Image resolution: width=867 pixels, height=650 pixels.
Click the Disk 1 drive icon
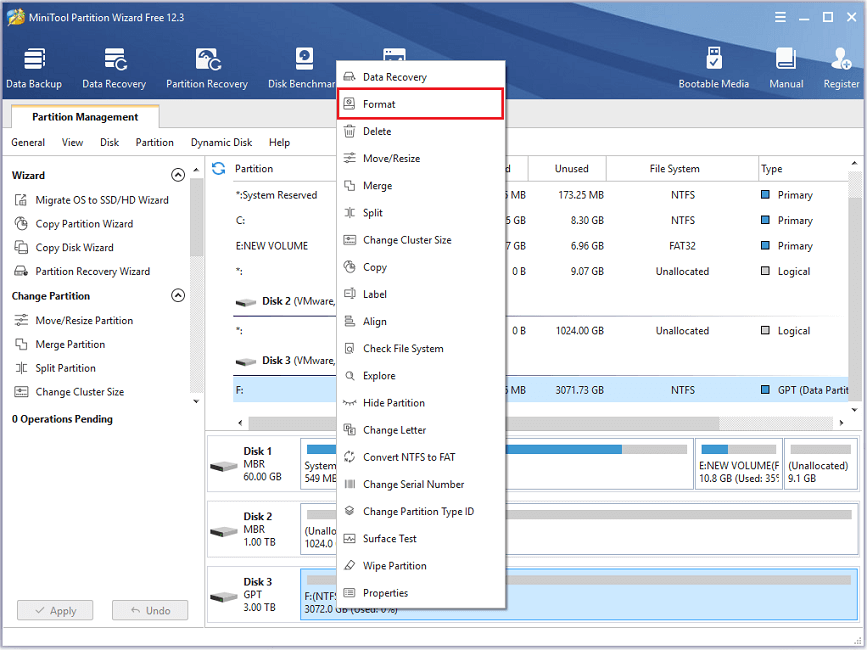click(x=223, y=466)
